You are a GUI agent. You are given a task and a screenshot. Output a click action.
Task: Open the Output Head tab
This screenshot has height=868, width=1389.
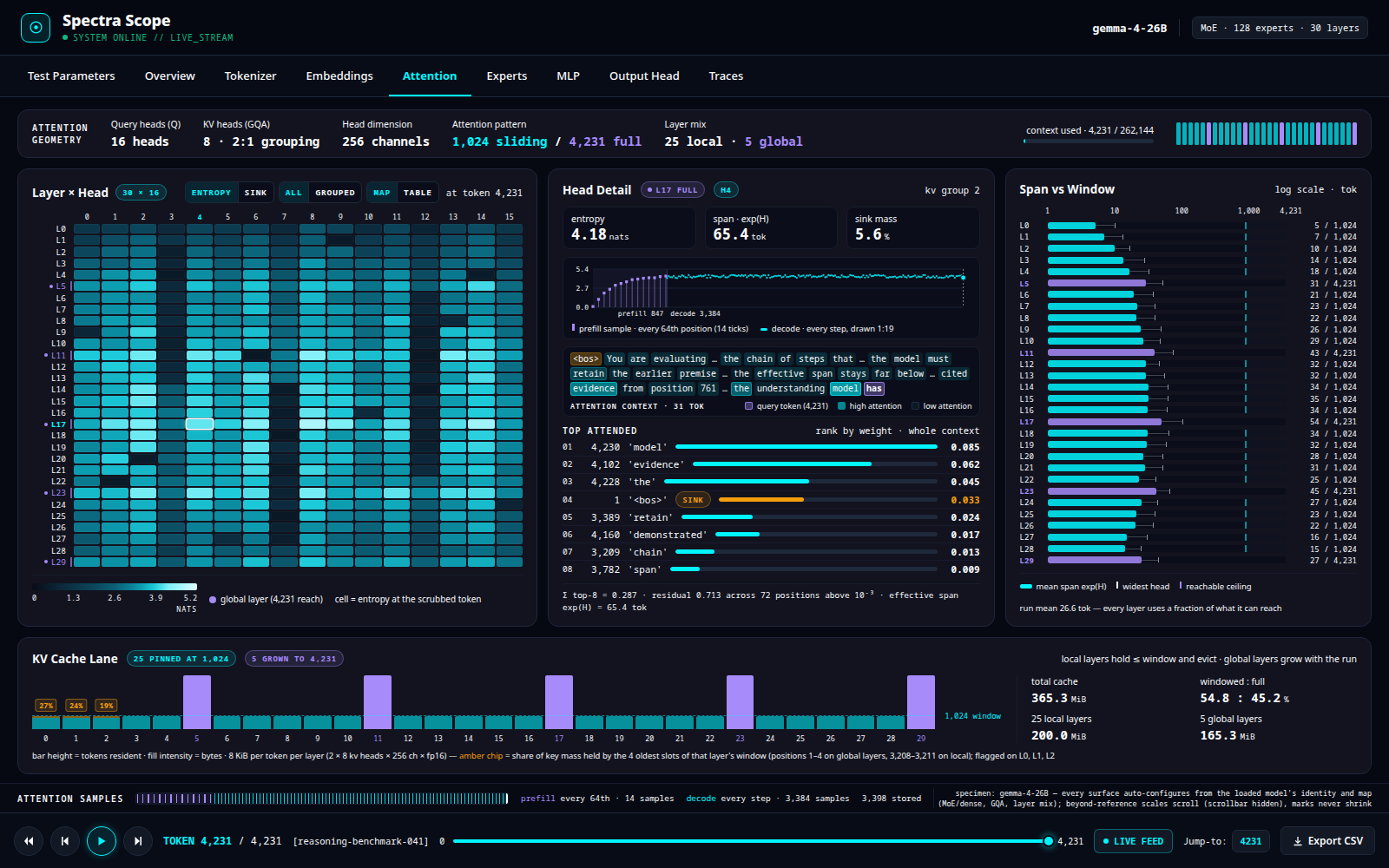coord(644,76)
